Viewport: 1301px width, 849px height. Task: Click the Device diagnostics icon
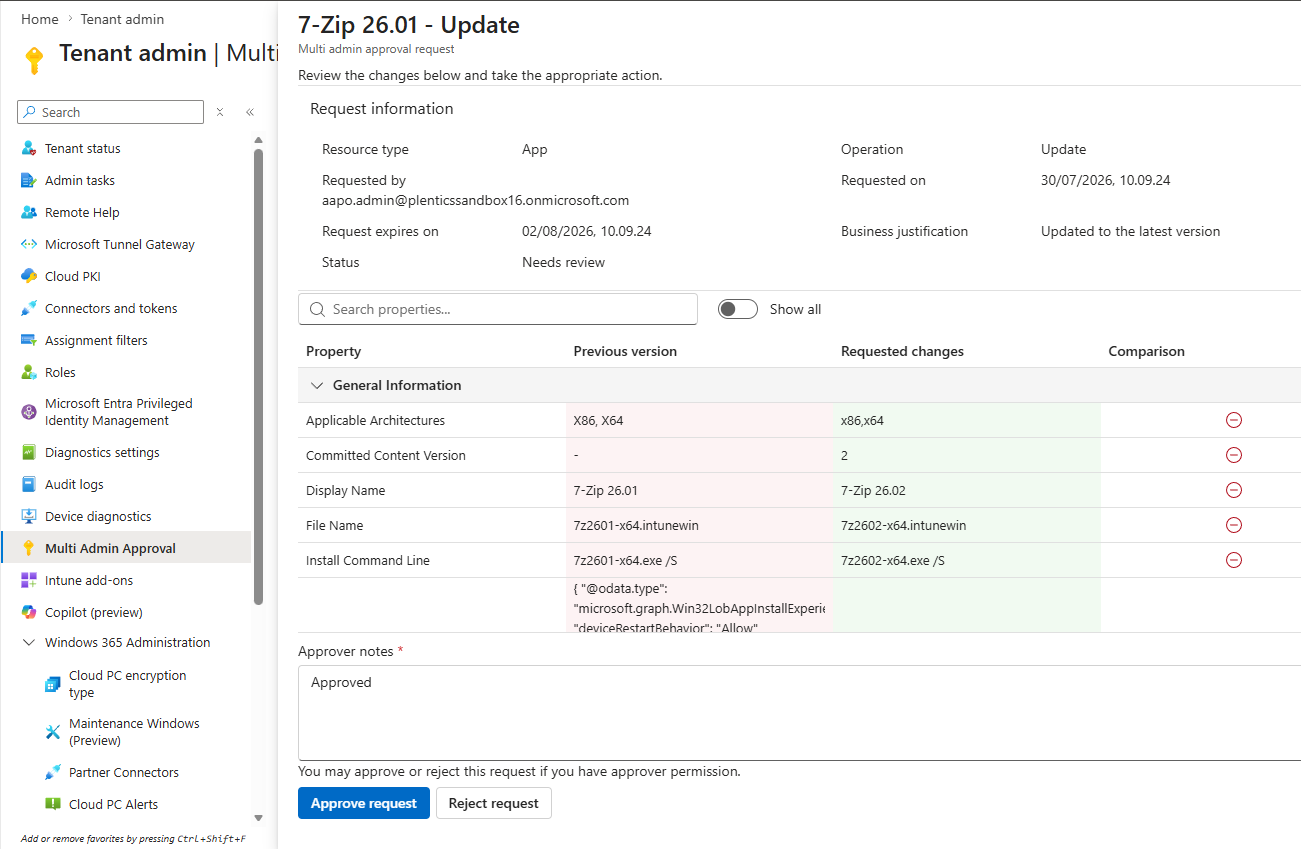pyautogui.click(x=29, y=516)
